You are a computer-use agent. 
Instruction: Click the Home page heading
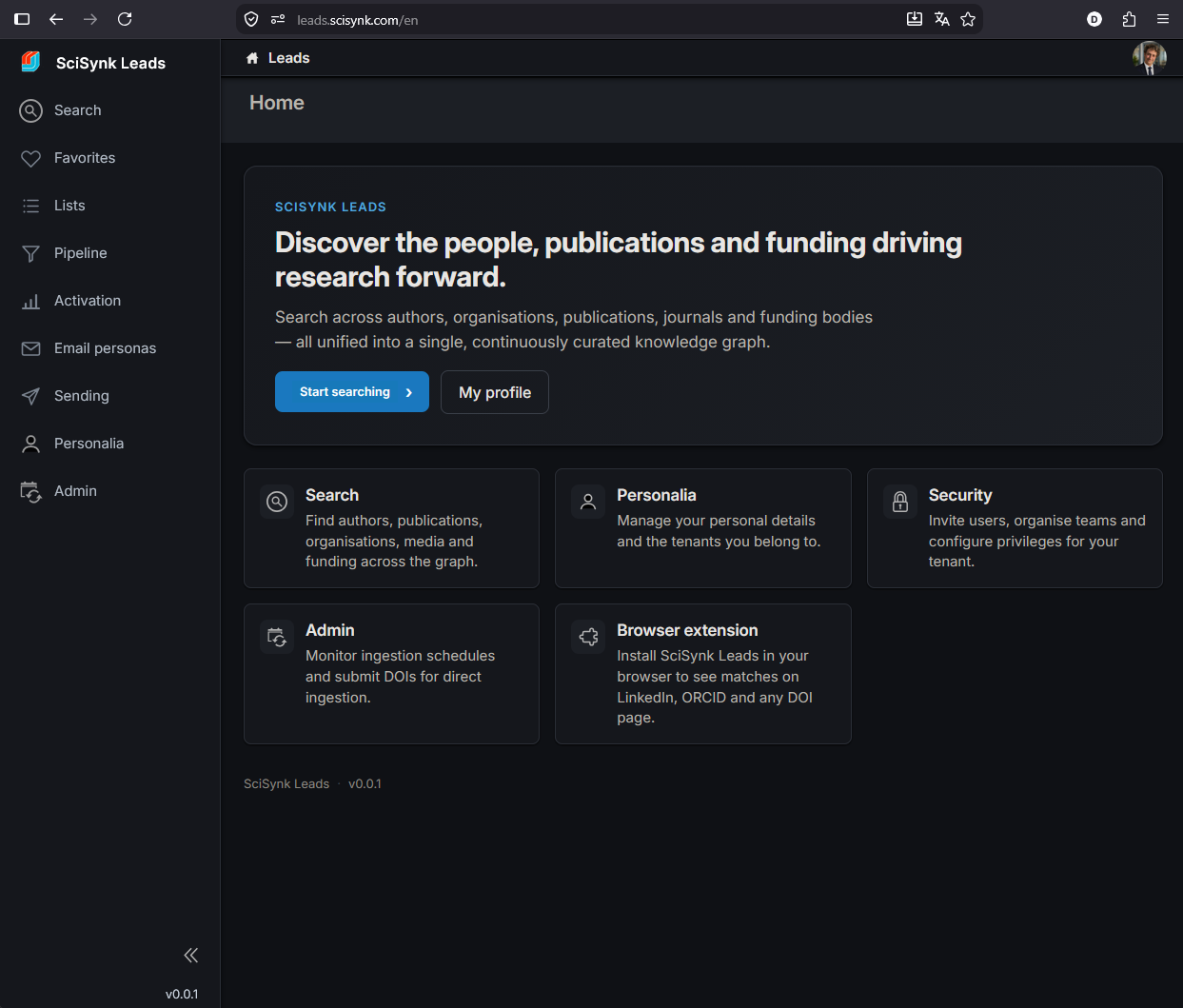pos(277,103)
